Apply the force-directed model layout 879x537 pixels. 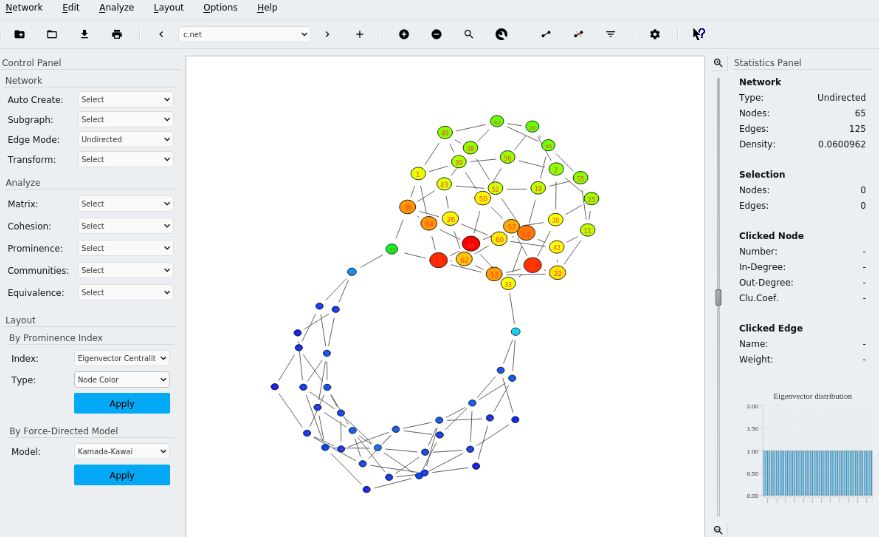[122, 475]
